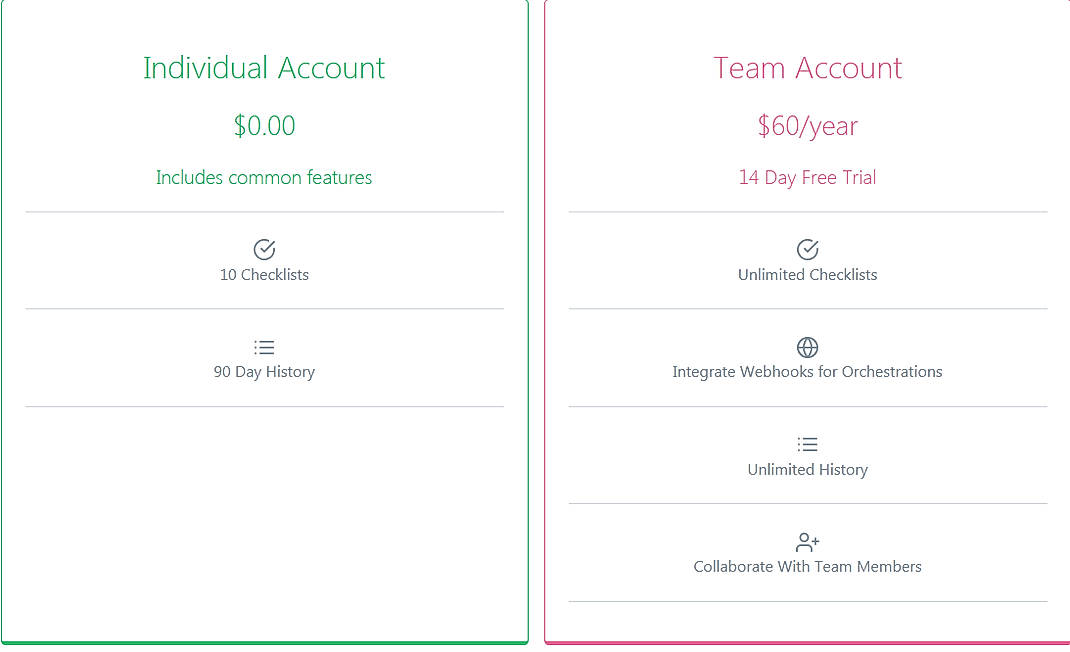Click the list icon above 90 Day History

(x=264, y=346)
